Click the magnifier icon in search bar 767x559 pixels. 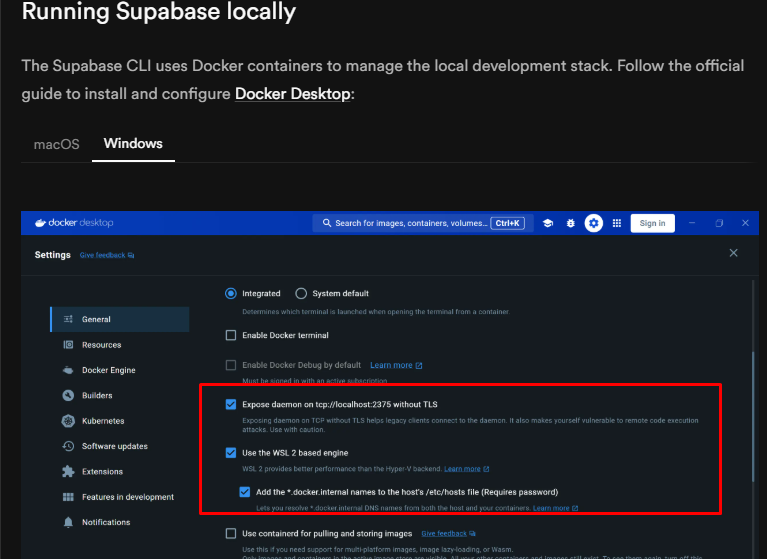click(327, 223)
